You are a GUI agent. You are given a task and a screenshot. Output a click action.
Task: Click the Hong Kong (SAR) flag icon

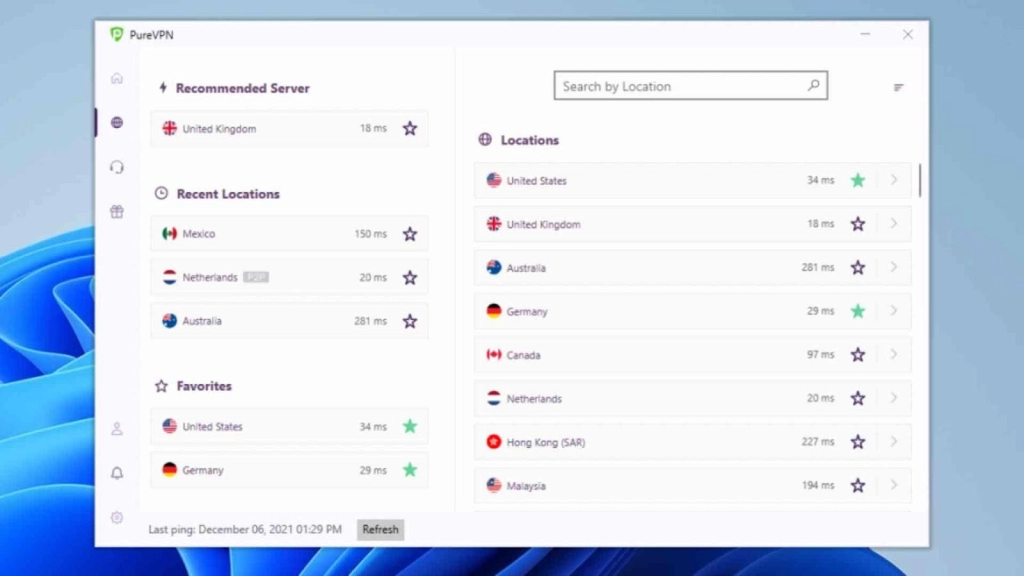pos(494,442)
